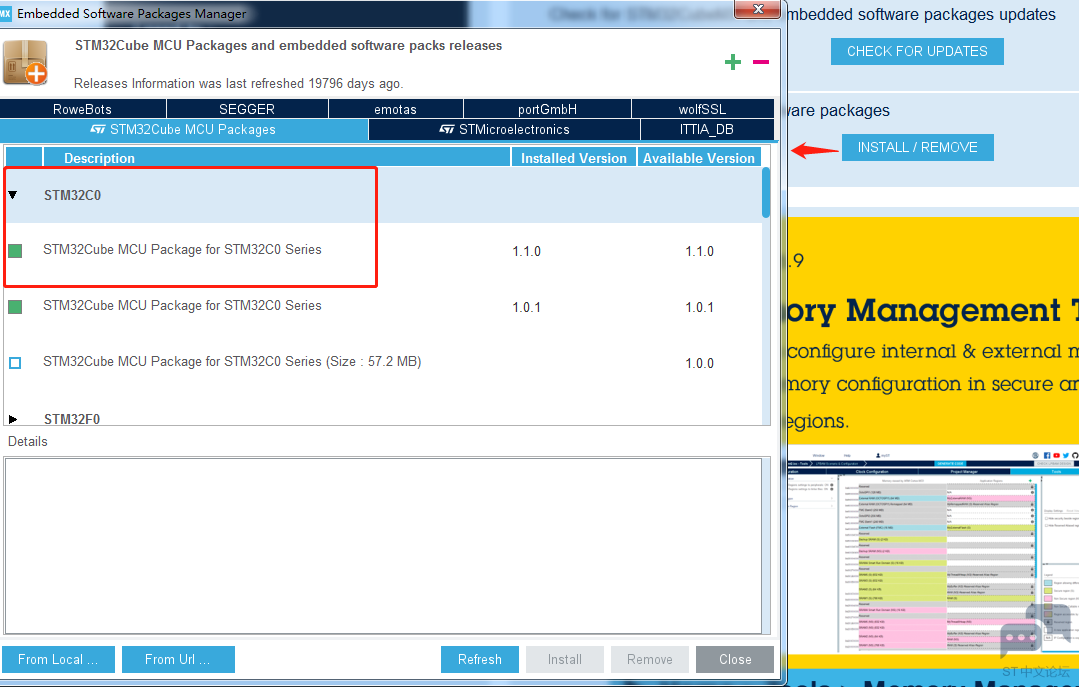The height and width of the screenshot is (687, 1079).
Task: Open the RoweBots tab
Action: pos(83,109)
